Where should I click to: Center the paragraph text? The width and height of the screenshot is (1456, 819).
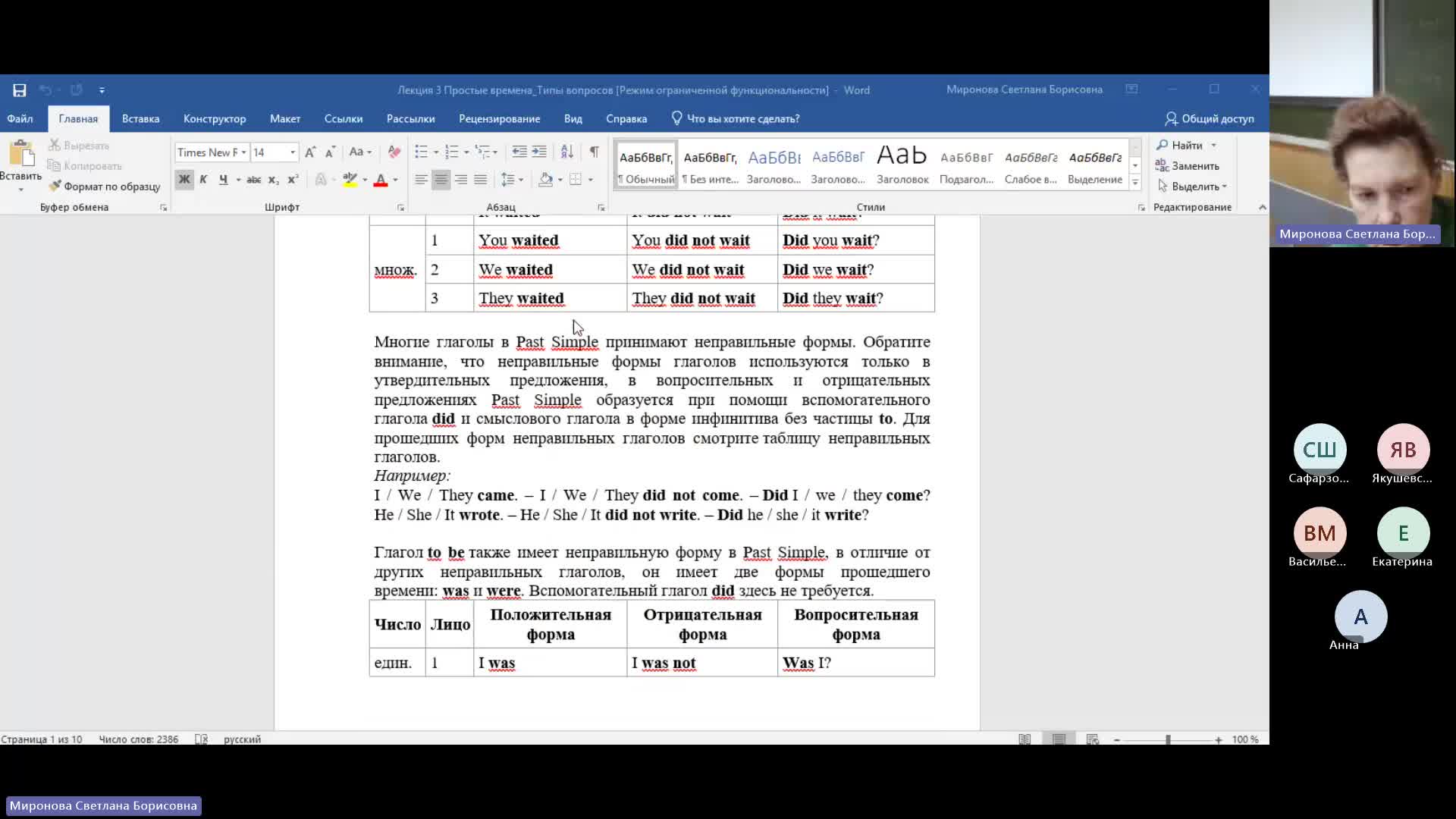[x=441, y=180]
